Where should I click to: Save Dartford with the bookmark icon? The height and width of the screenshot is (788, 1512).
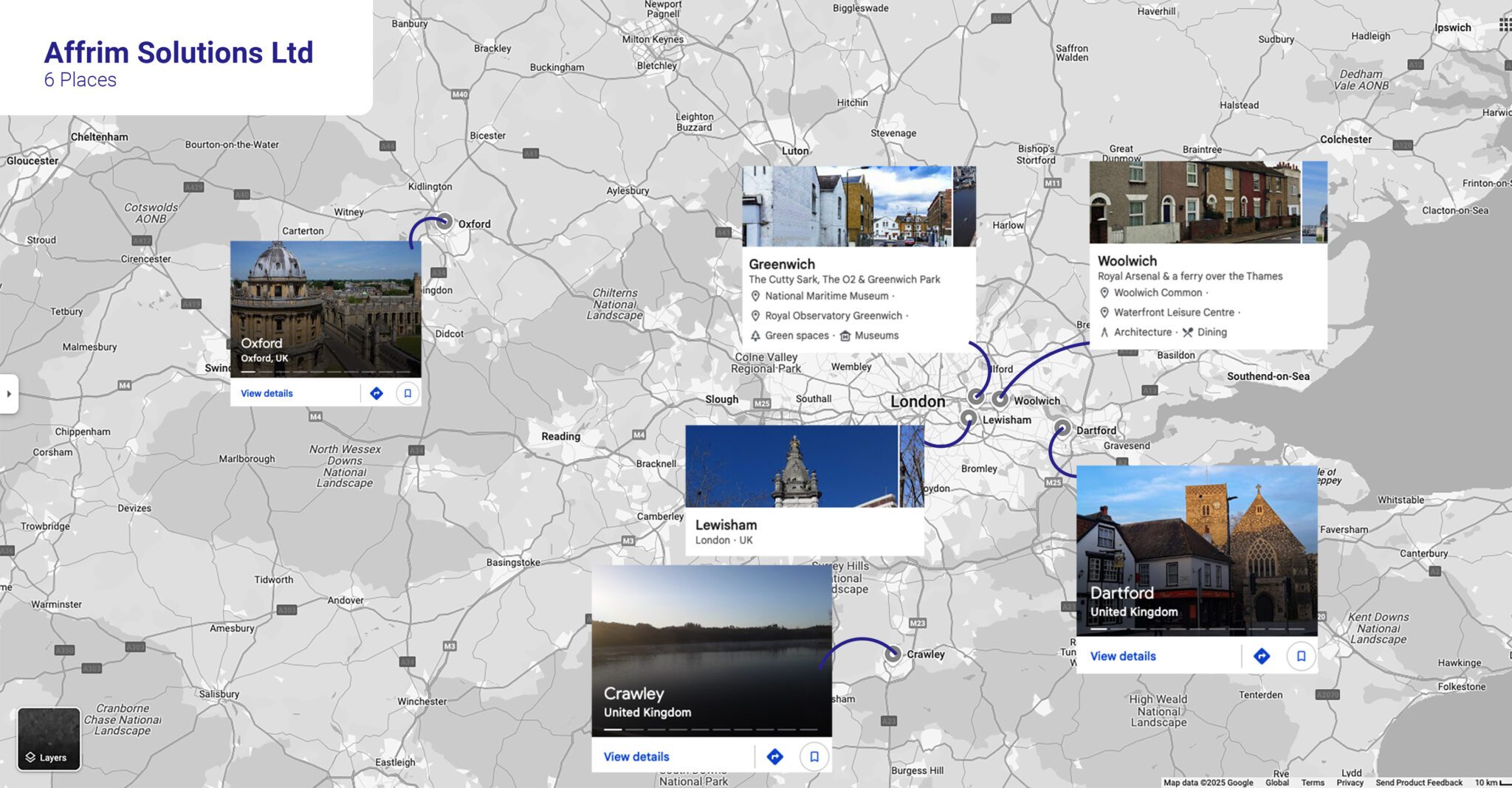[1301, 656]
